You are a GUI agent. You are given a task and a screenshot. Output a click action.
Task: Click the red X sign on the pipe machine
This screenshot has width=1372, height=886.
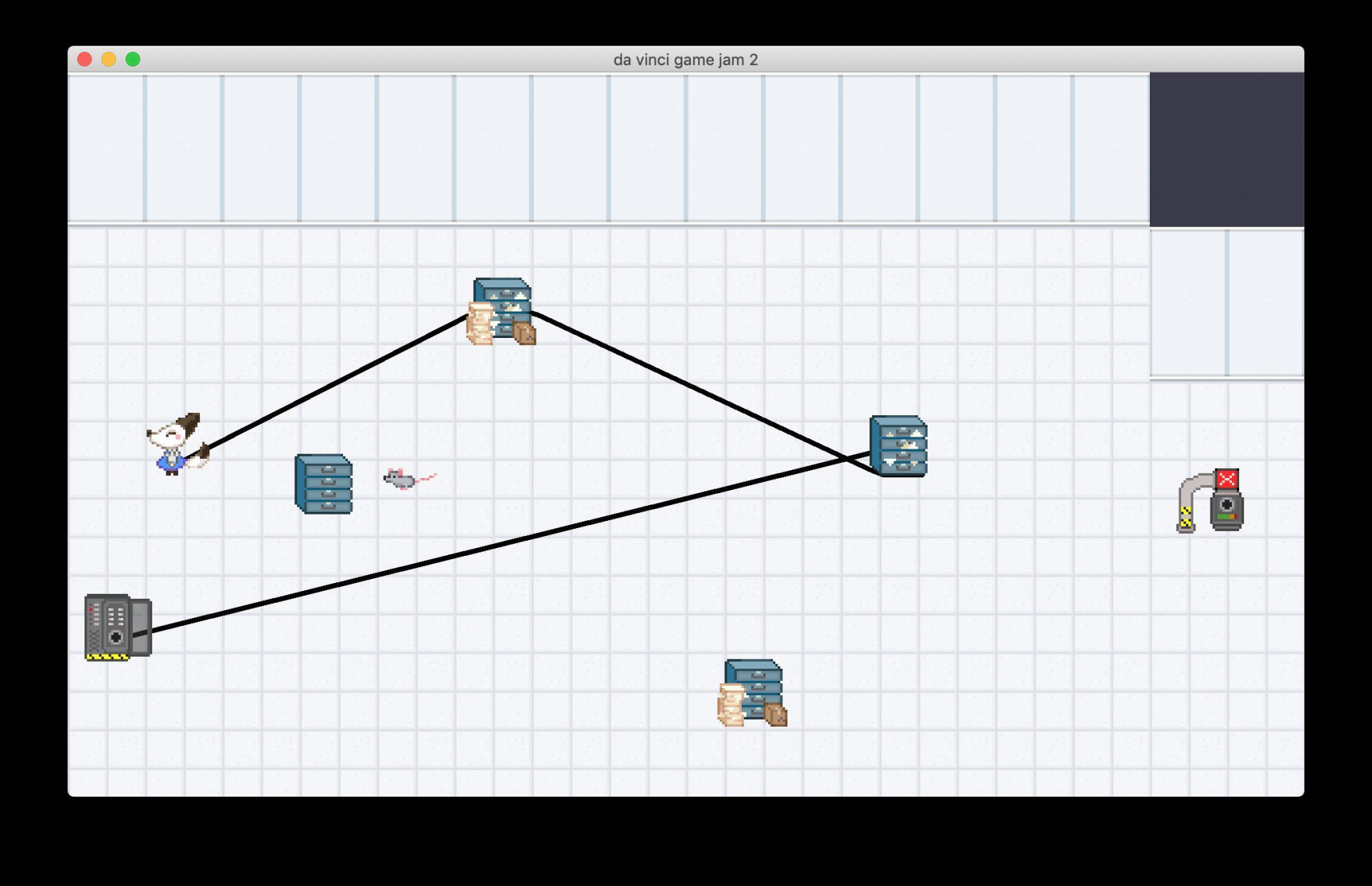pyautogui.click(x=1227, y=479)
